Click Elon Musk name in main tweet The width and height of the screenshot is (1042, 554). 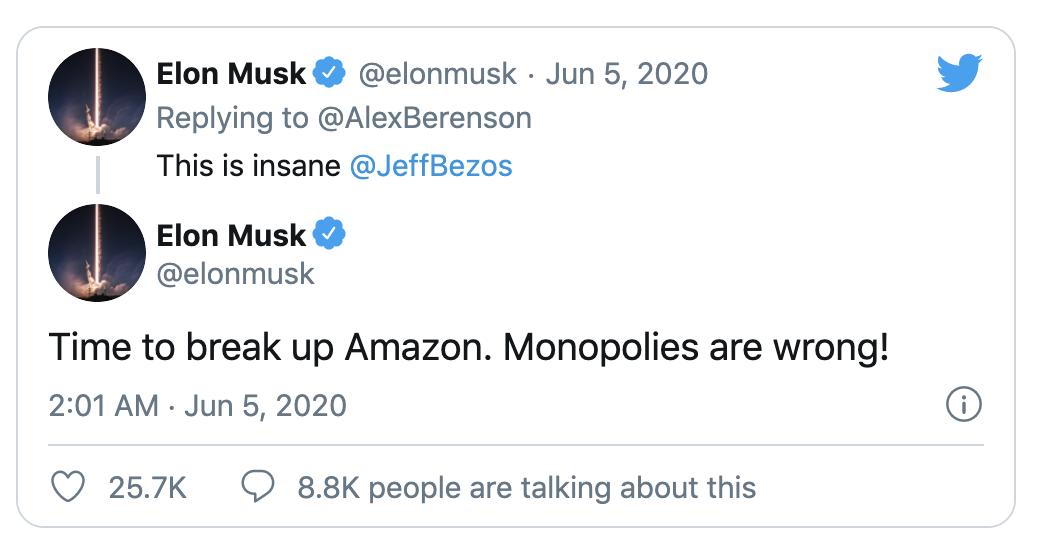231,235
